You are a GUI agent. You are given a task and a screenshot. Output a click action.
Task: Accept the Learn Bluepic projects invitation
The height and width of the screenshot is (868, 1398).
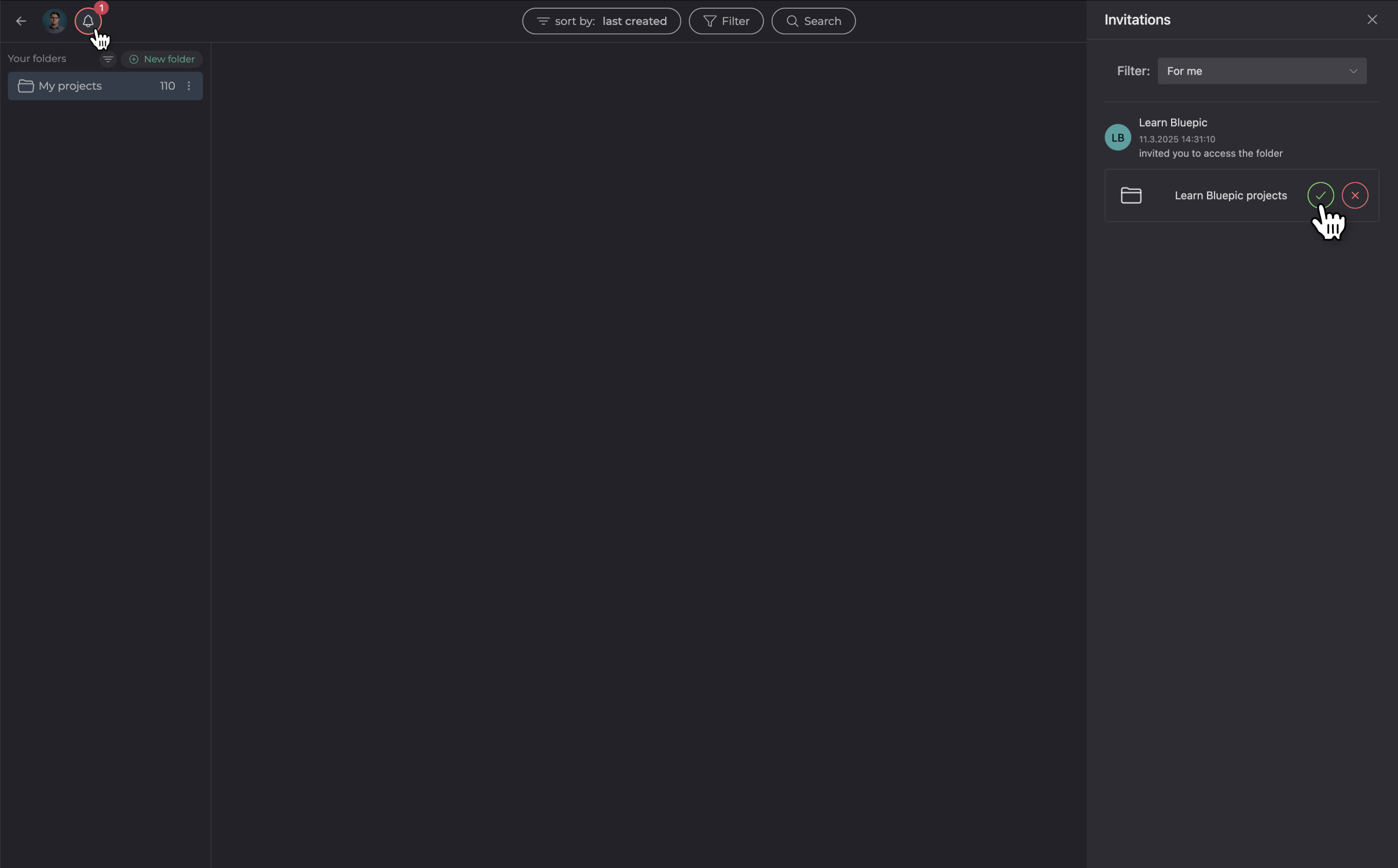[x=1320, y=196]
